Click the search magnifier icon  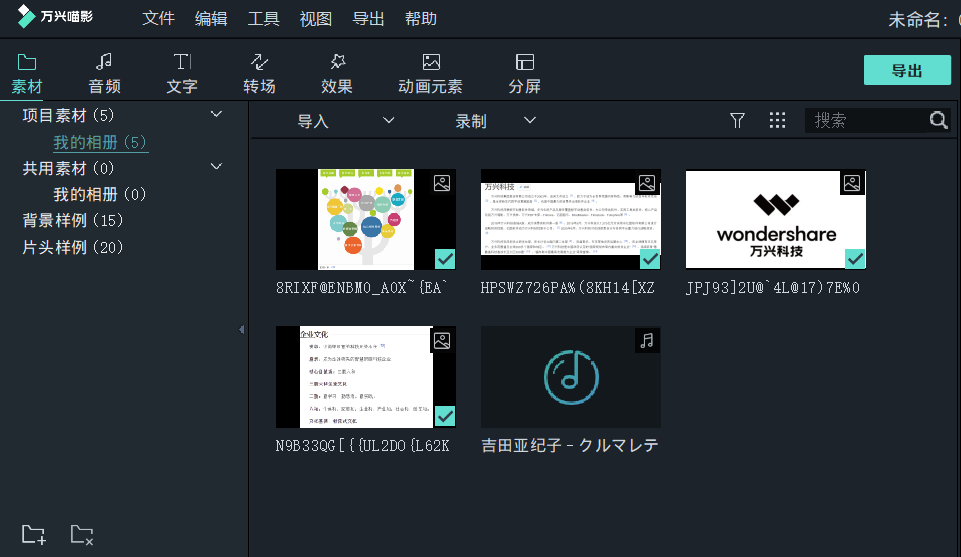938,120
